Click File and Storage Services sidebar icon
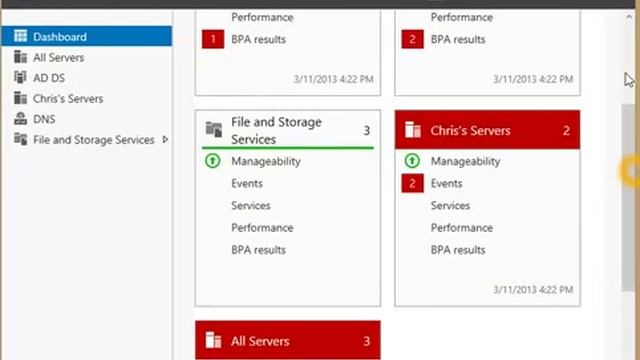Screen dimensions: 640x360 (20, 139)
